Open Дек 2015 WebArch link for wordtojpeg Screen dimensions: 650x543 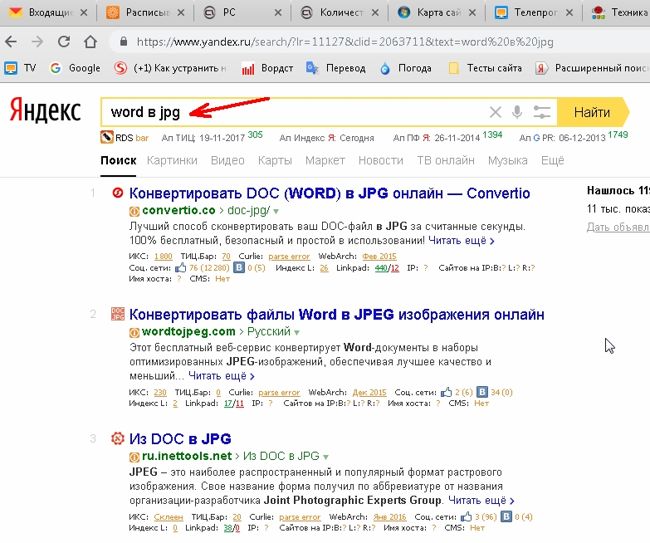pos(369,392)
